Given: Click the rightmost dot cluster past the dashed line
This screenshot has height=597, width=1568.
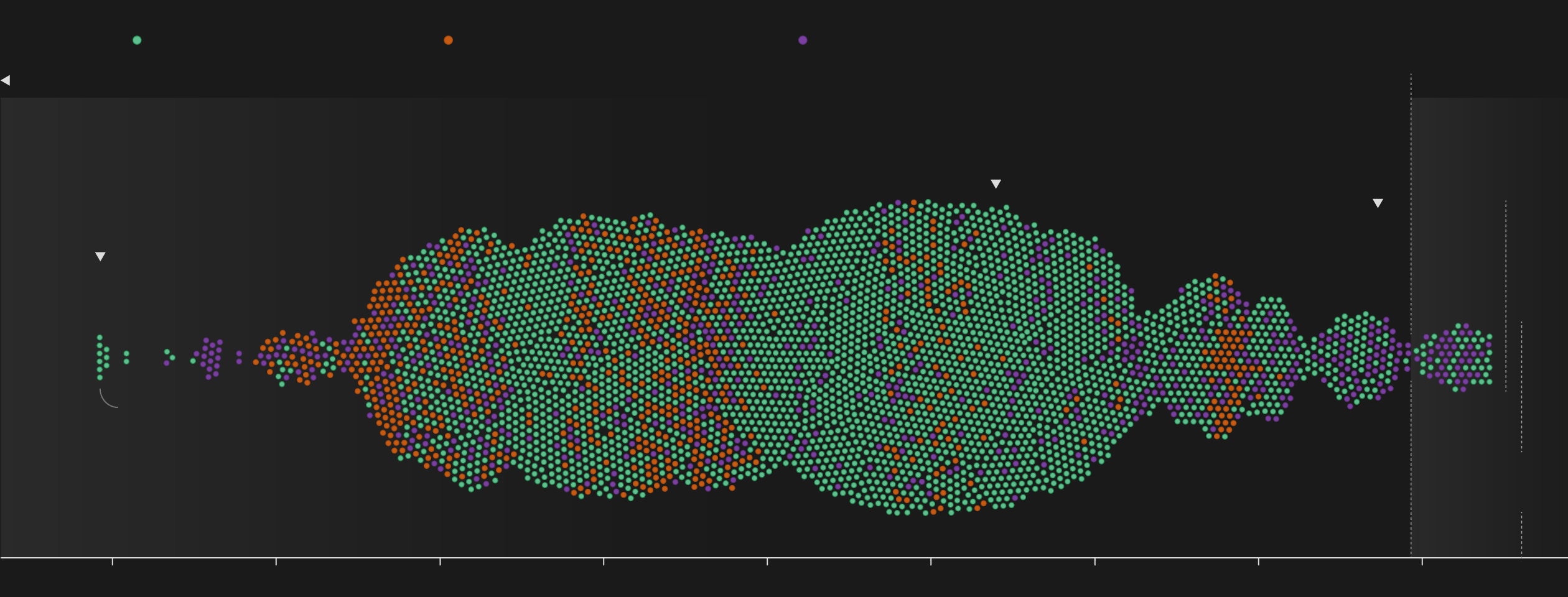Looking at the screenshot, I should (x=1459, y=358).
